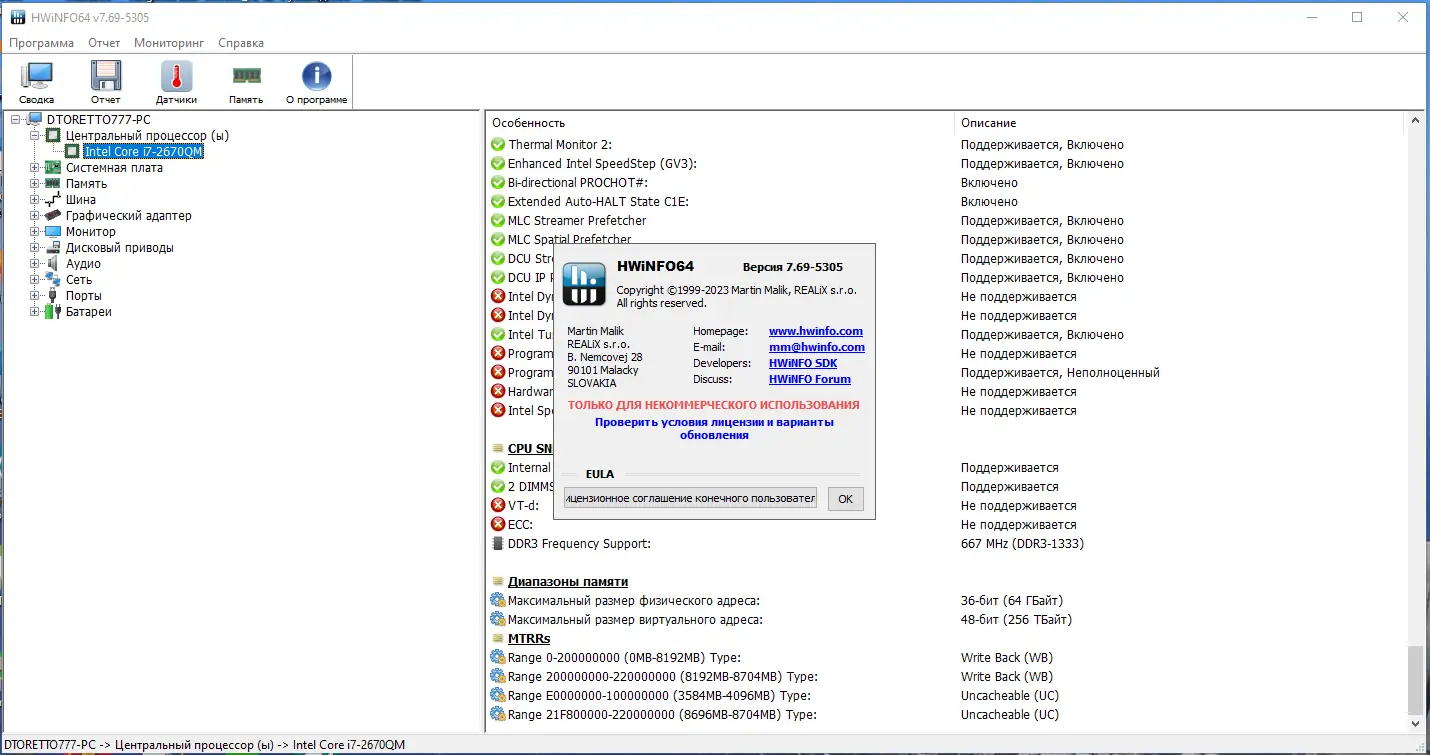
Task: Expand the Дисковые приводы node
Action: (x=35, y=248)
